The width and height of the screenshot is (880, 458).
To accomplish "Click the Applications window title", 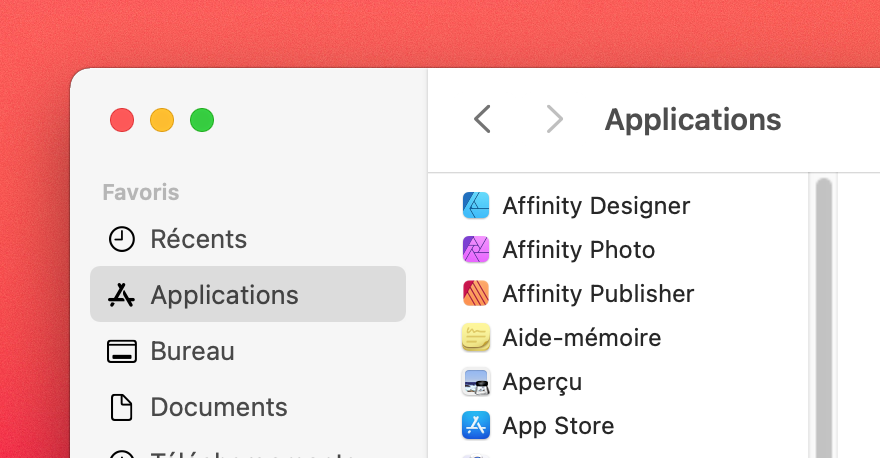I will pos(693,120).
